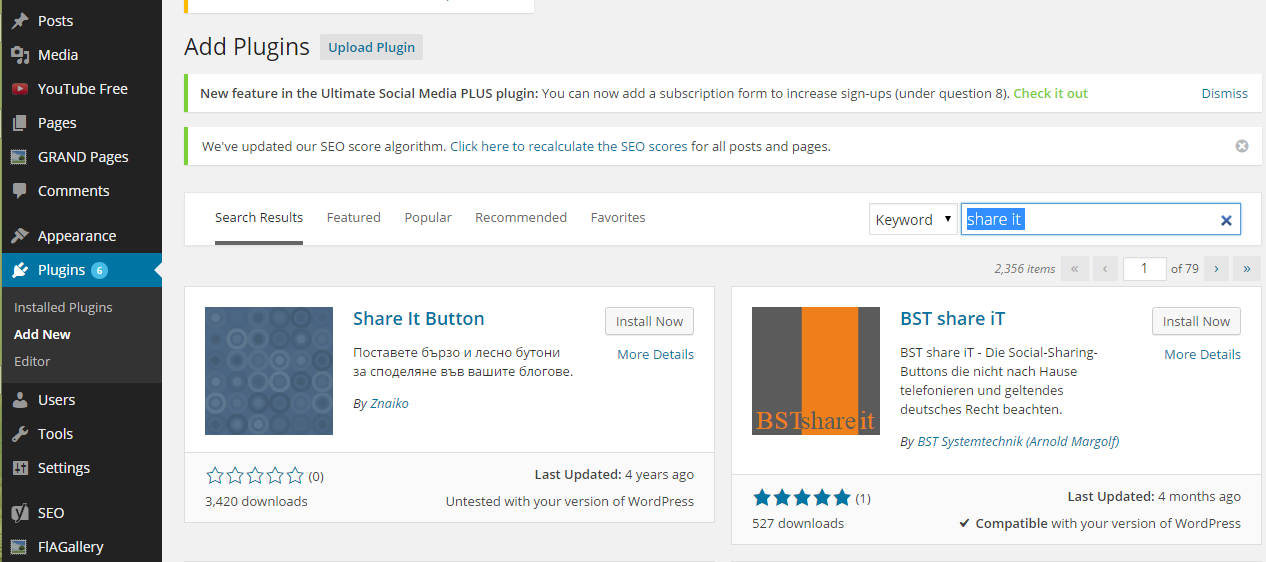This screenshot has width=1266, height=562.
Task: Click the current page number field
Action: click(1145, 268)
